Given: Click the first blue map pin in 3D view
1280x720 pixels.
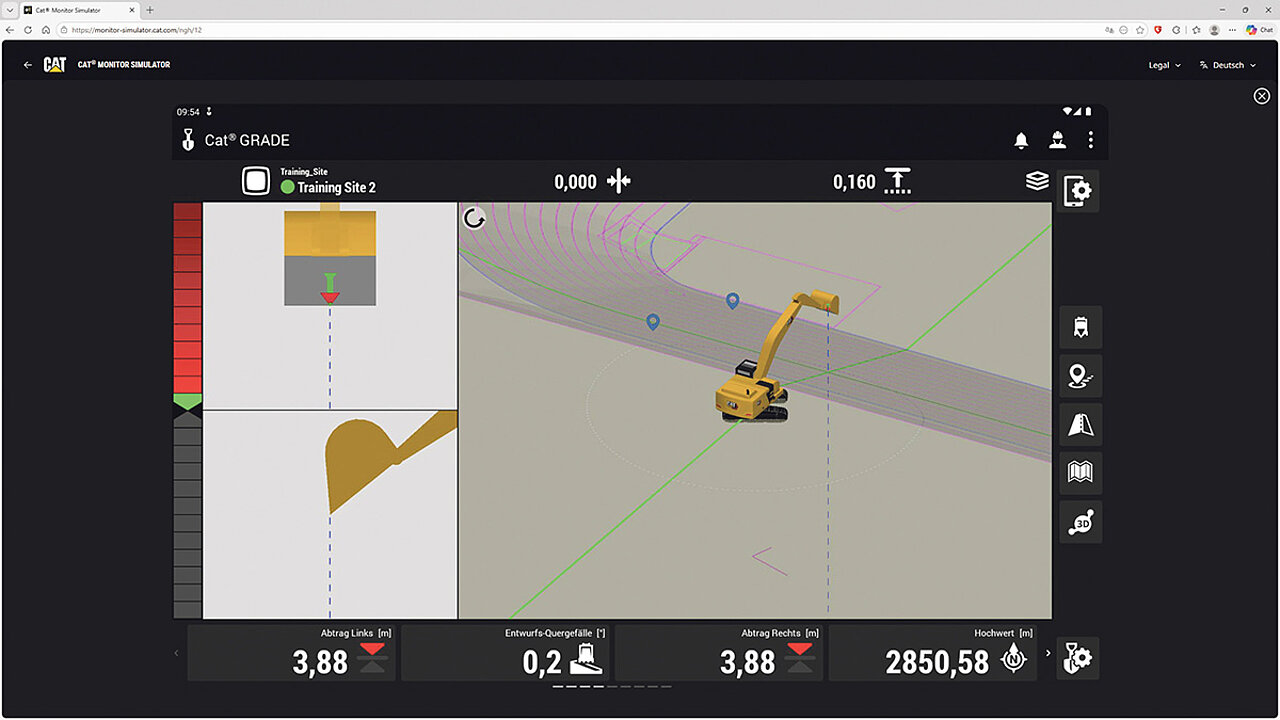Looking at the screenshot, I should click(x=653, y=321).
